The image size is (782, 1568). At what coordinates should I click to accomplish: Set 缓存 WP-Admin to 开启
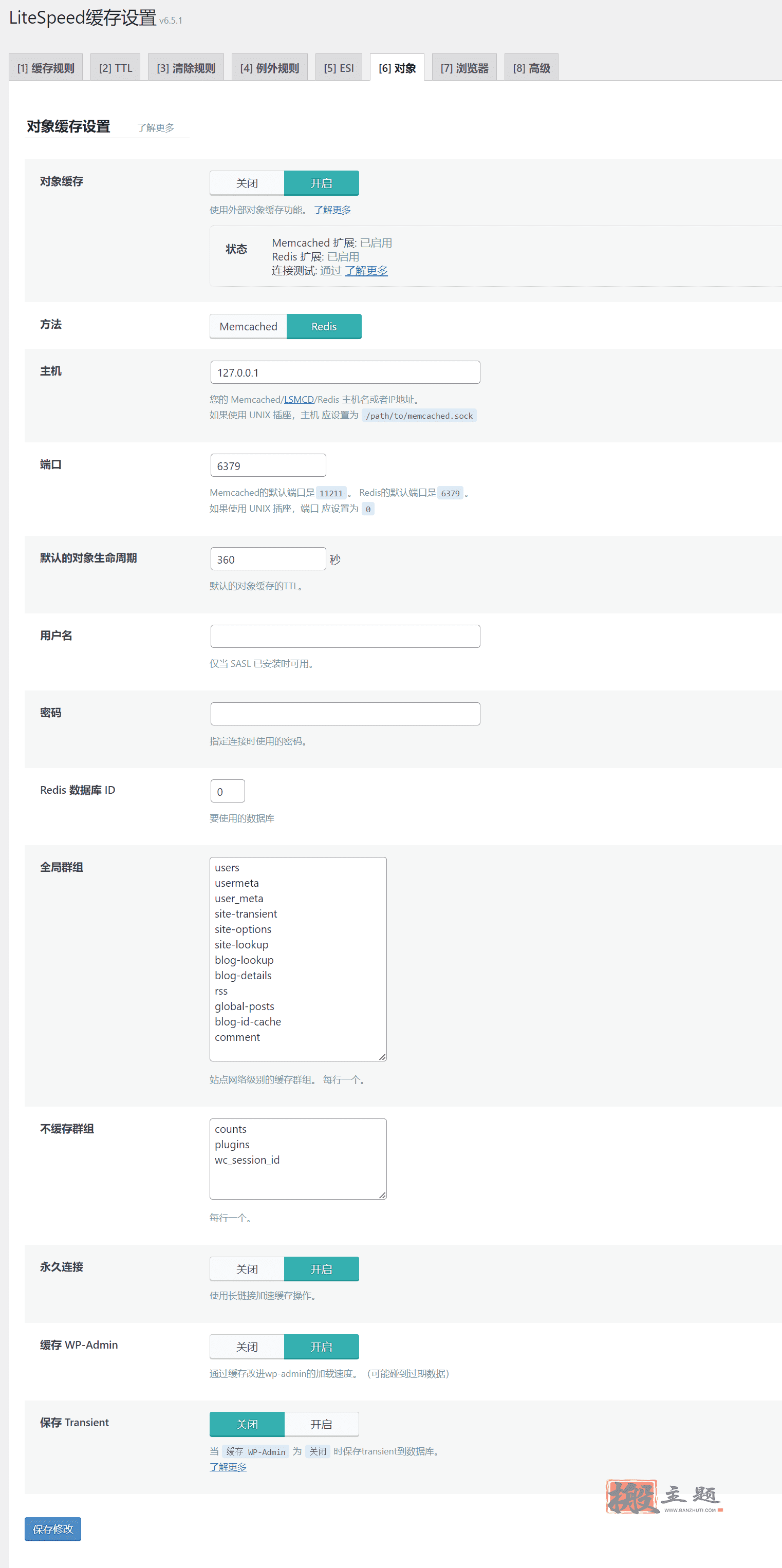(x=321, y=1348)
